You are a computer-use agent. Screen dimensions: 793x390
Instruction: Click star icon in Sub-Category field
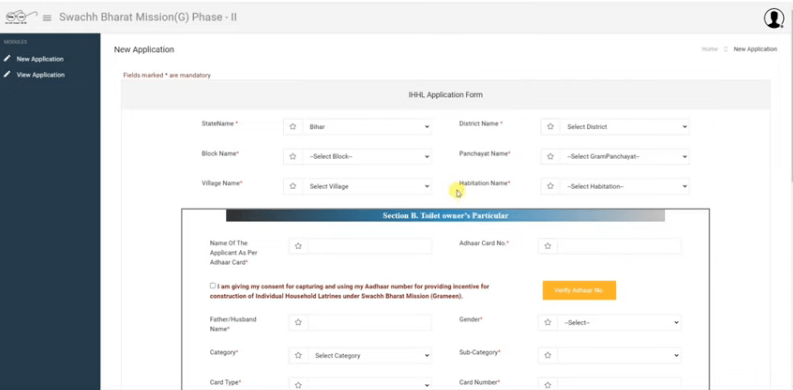[548, 355]
